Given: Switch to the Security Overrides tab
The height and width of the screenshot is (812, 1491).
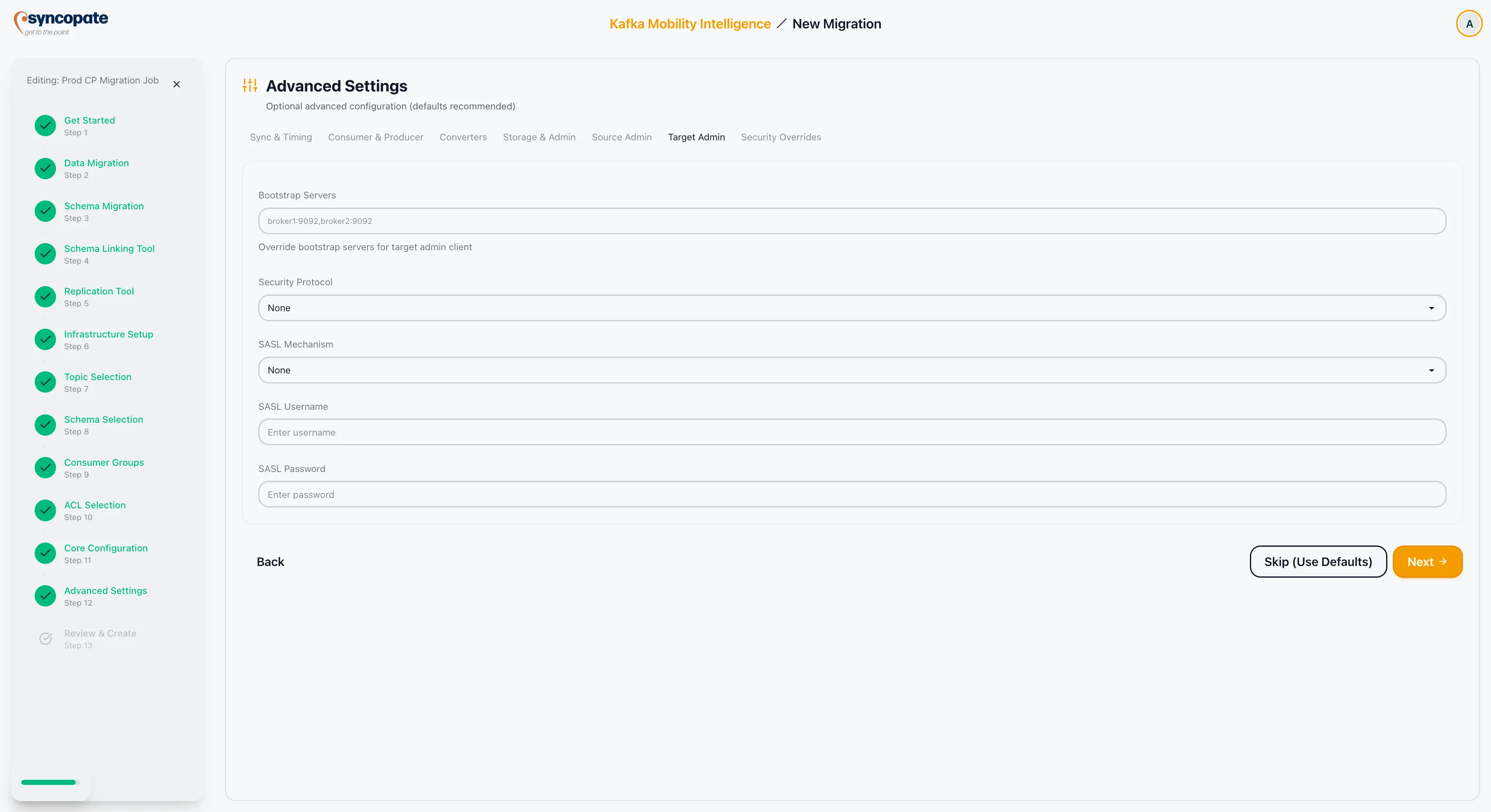Looking at the screenshot, I should coord(781,137).
